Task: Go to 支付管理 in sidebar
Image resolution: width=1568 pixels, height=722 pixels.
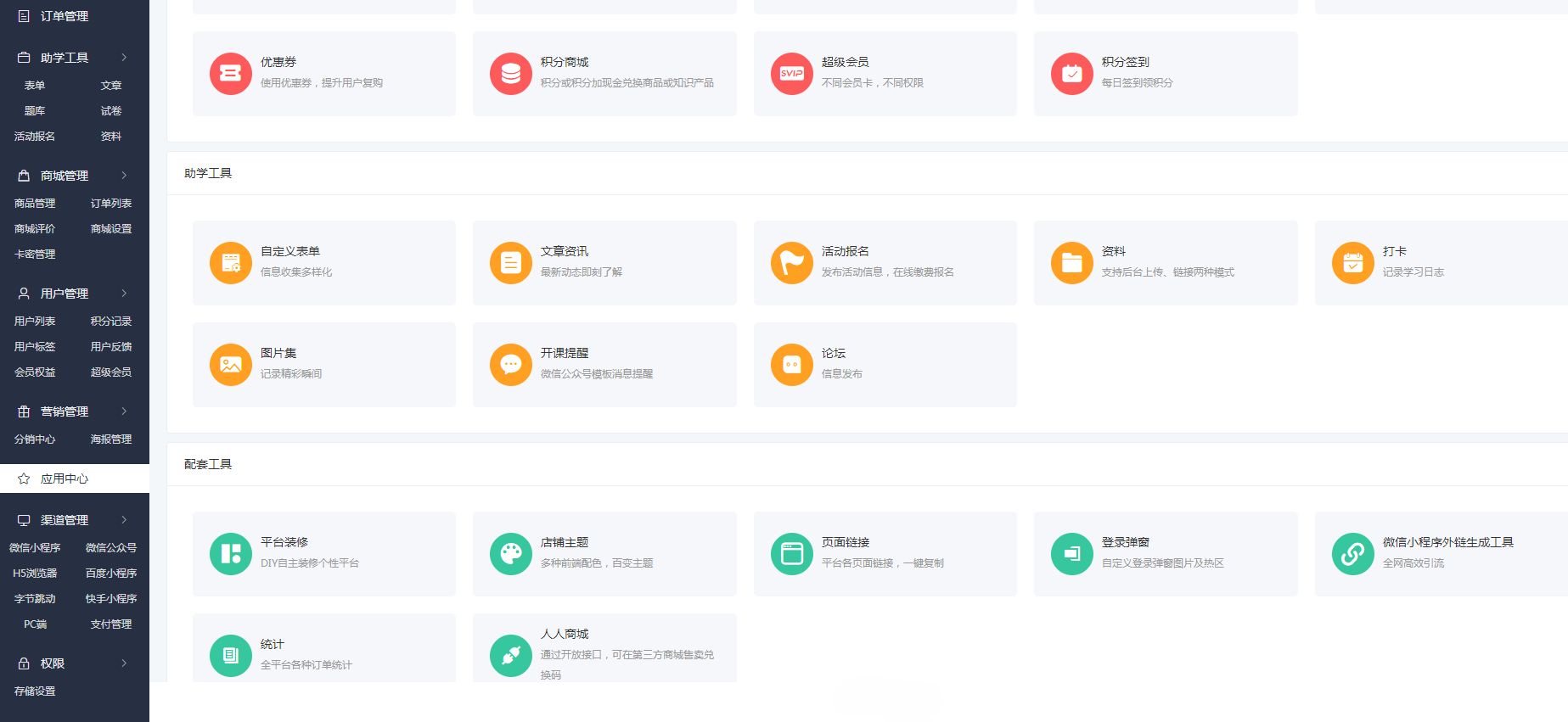Action: pos(111,624)
